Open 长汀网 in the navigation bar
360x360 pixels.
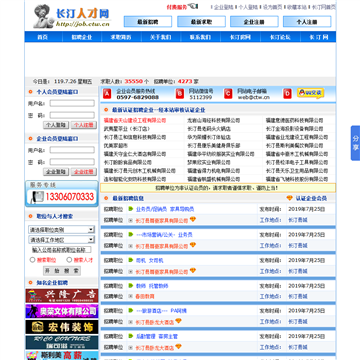(318, 37)
